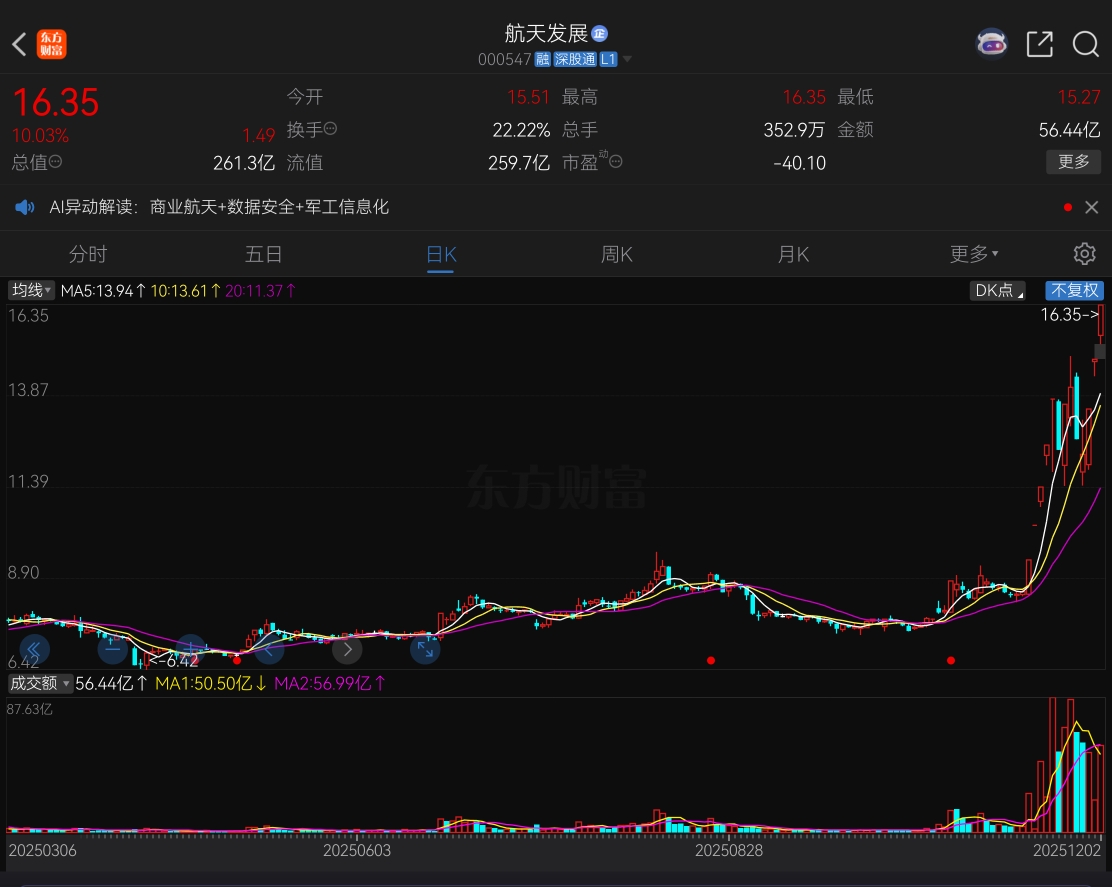Open the 均线 indicator dropdown
Screen dimensions: 1112x887
[x=31, y=290]
